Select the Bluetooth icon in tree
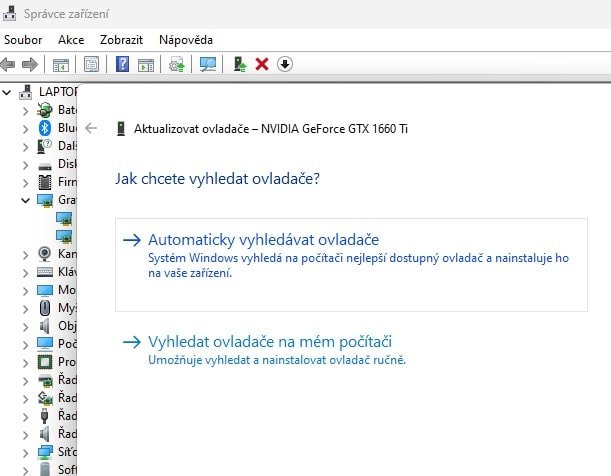611x476 pixels. [45, 128]
